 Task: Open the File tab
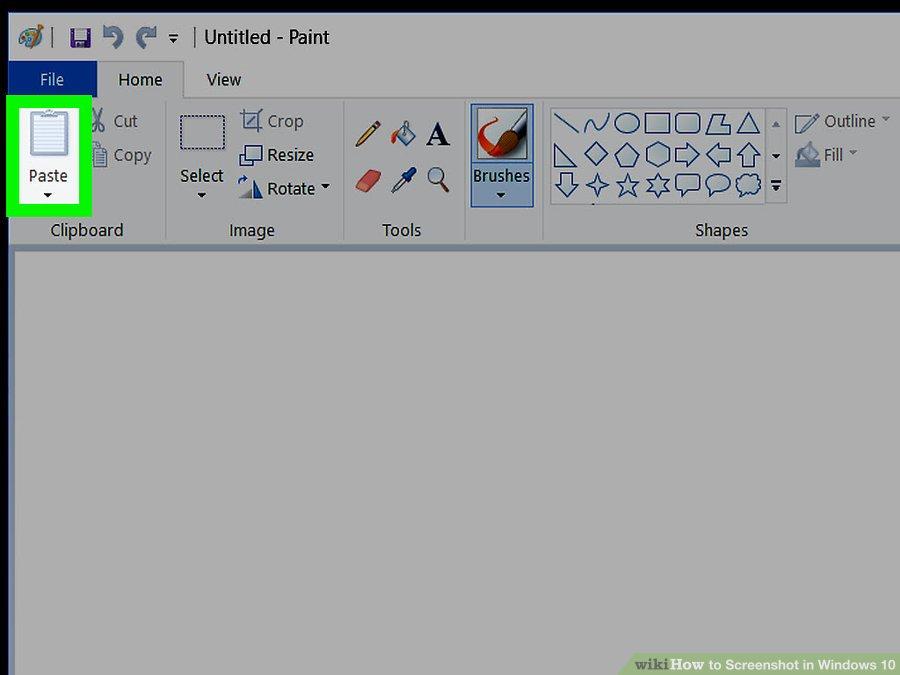(x=52, y=79)
